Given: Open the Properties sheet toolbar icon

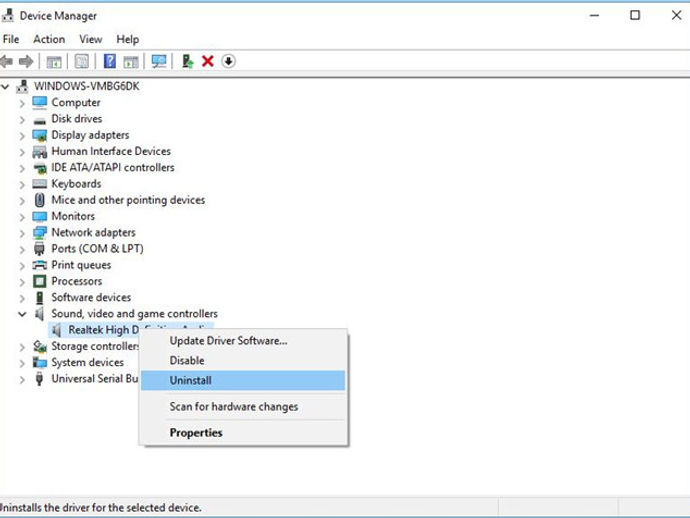Looking at the screenshot, I should click(82, 62).
